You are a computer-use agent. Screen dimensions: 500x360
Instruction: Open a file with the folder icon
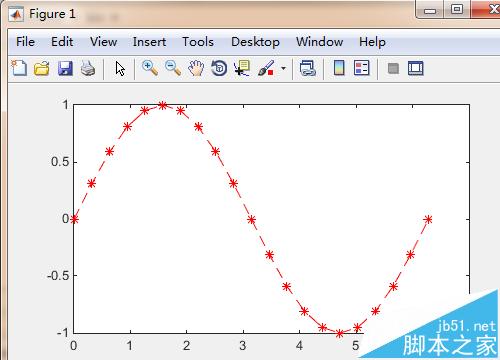click(42, 68)
